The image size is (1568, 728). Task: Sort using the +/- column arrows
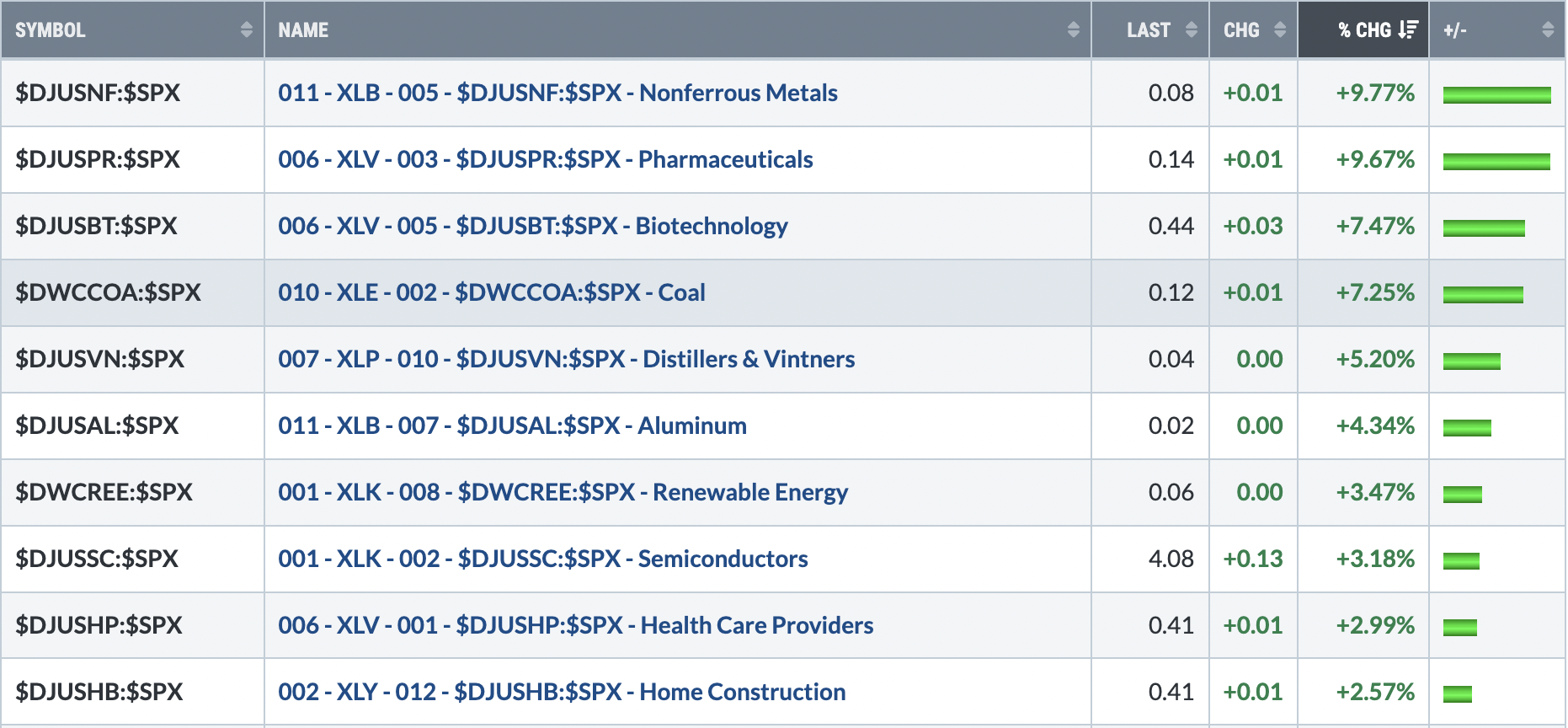click(x=1548, y=29)
